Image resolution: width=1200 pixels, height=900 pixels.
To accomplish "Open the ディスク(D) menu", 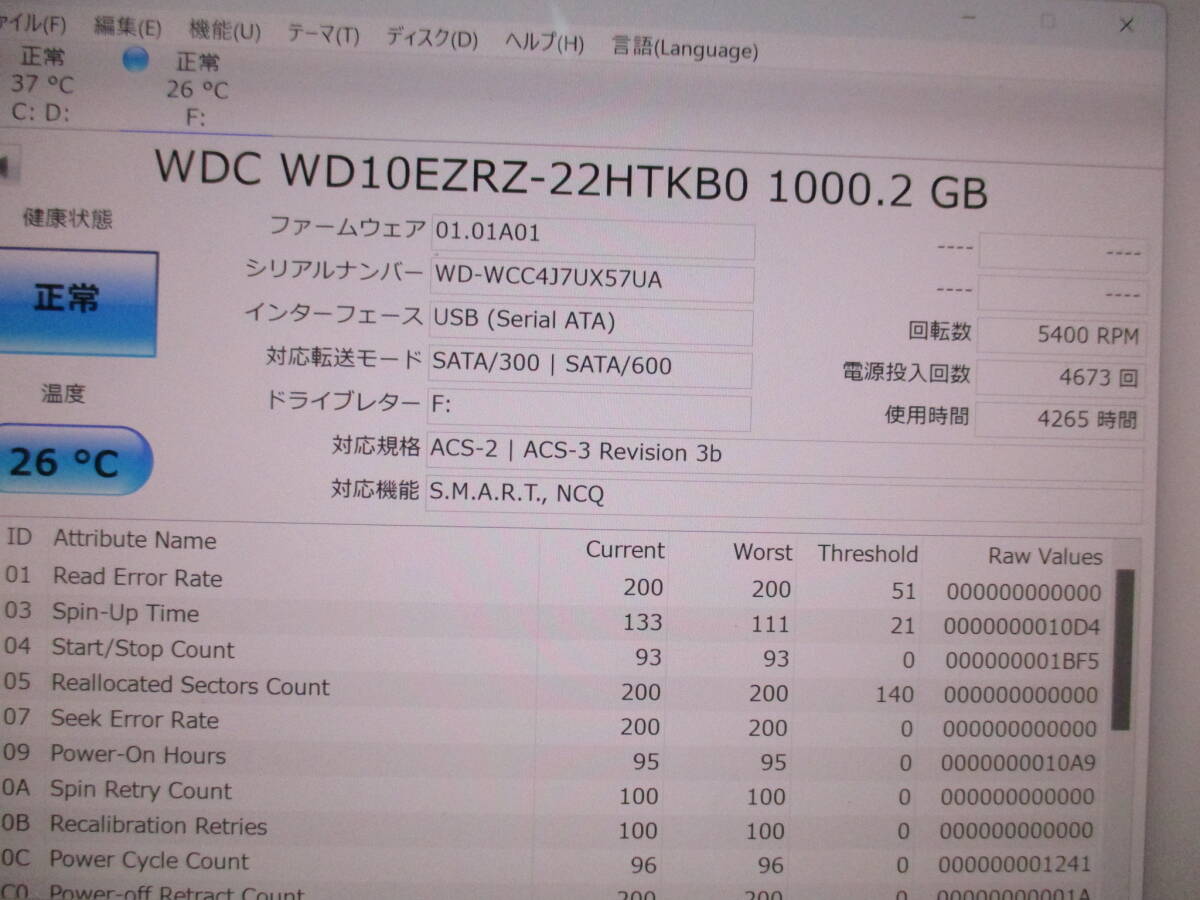I will click(x=432, y=39).
